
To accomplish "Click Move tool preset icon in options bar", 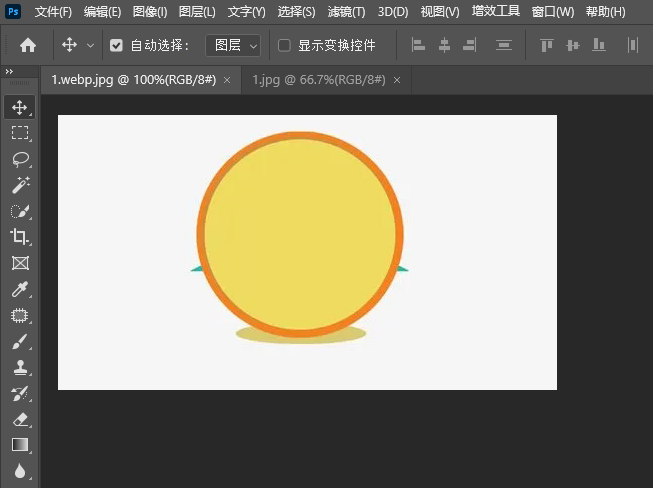I will (x=69, y=45).
